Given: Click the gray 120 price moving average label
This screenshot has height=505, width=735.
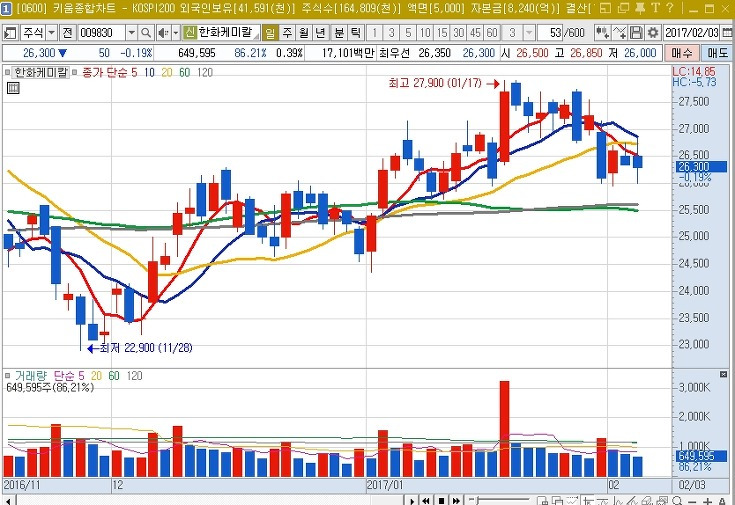Looking at the screenshot, I should pos(205,73).
